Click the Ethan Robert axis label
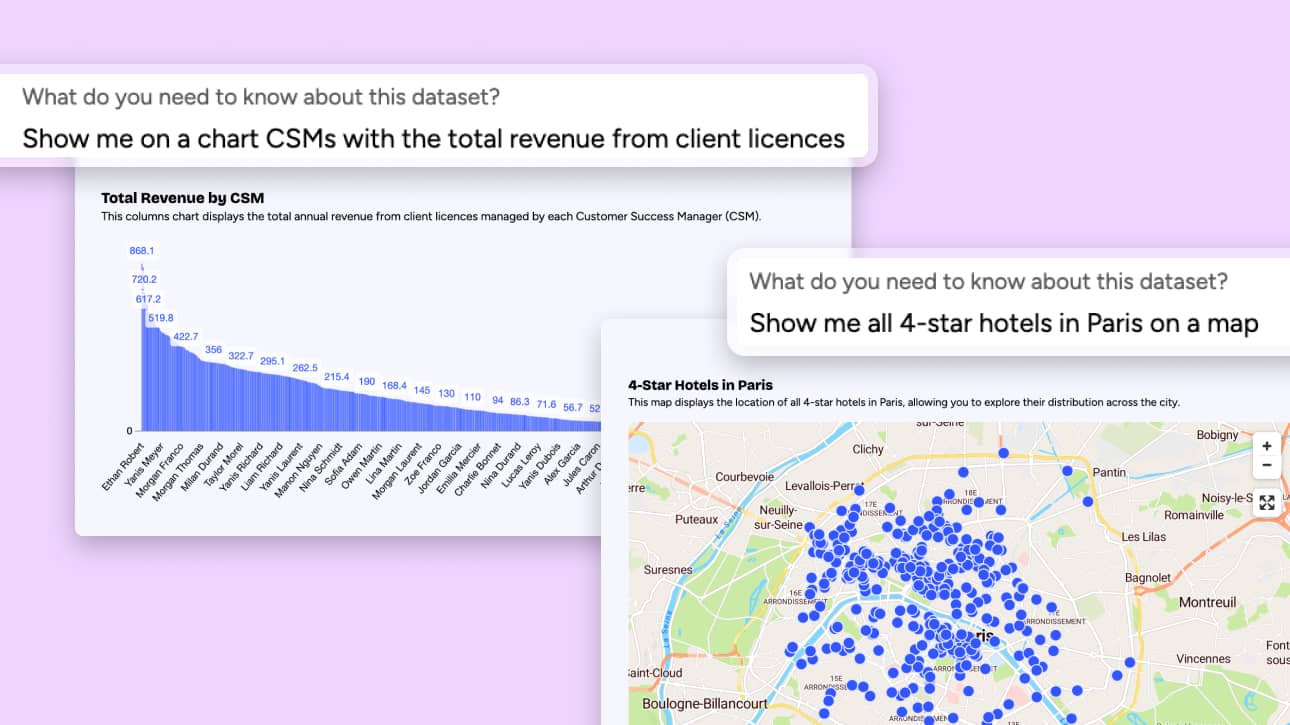The image size is (1290, 725). click(125, 465)
